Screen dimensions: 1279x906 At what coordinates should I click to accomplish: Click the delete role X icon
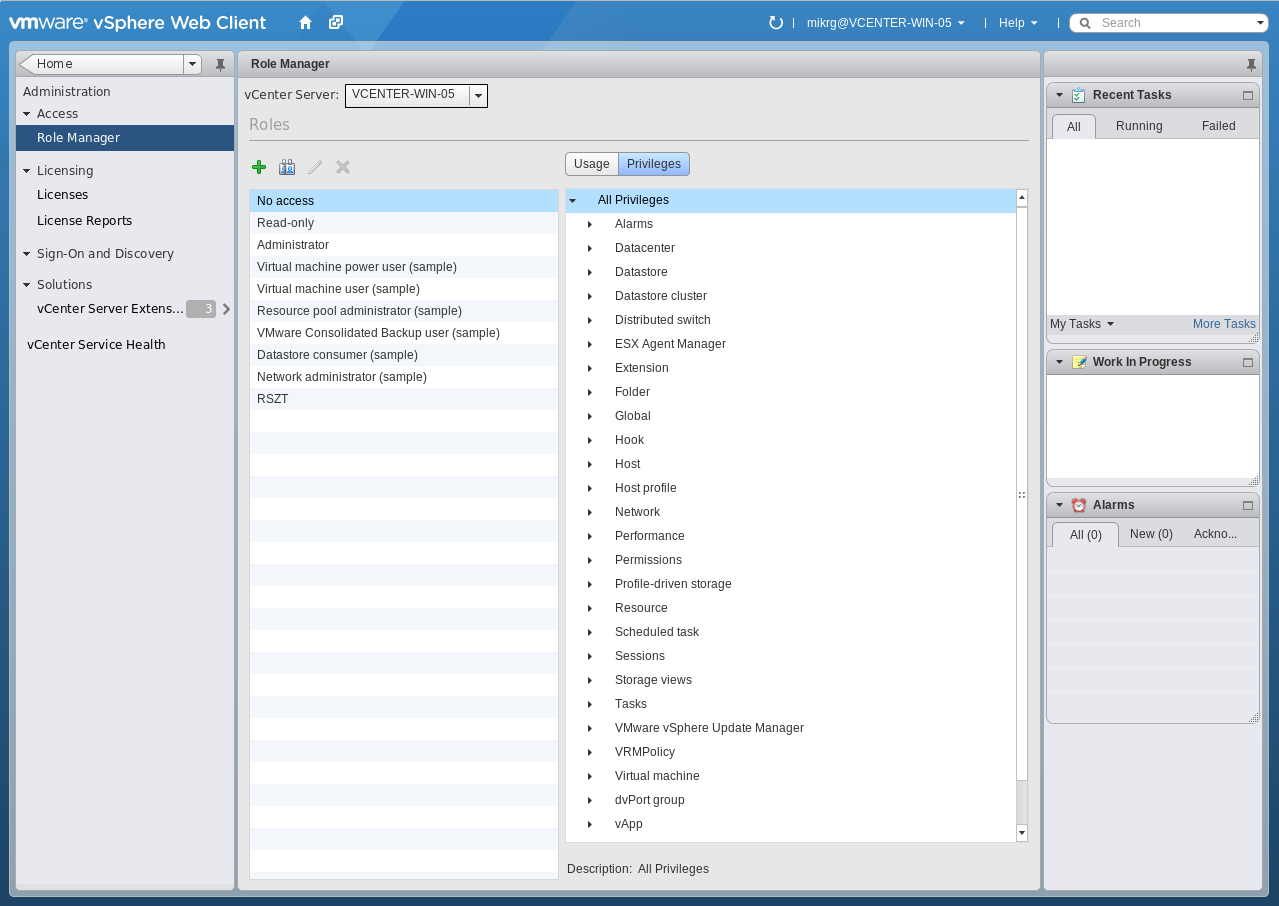343,167
